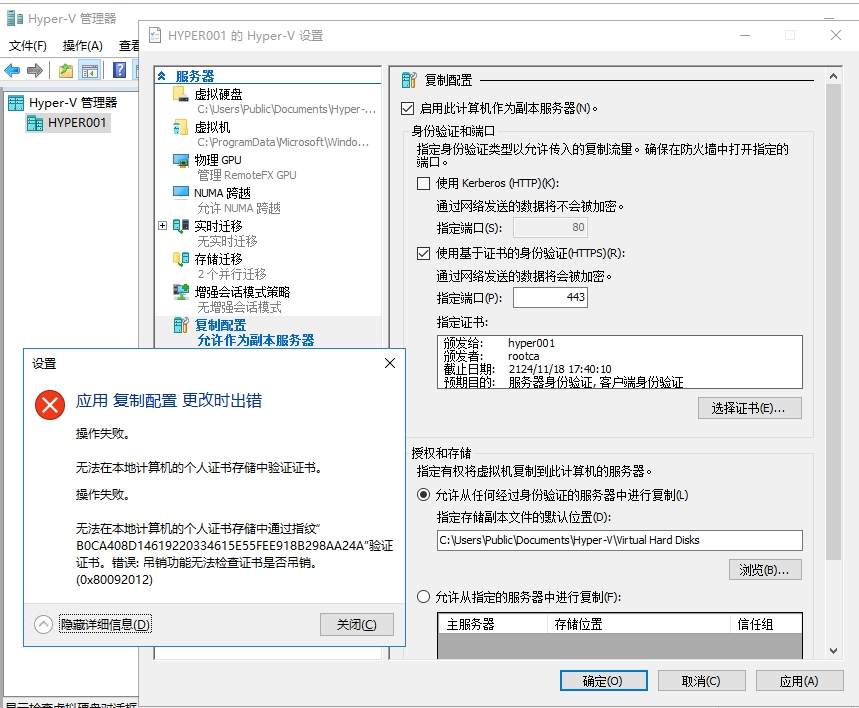
Task: Click 隐藏详细信息(D) in error dialog
Action: pos(105,625)
